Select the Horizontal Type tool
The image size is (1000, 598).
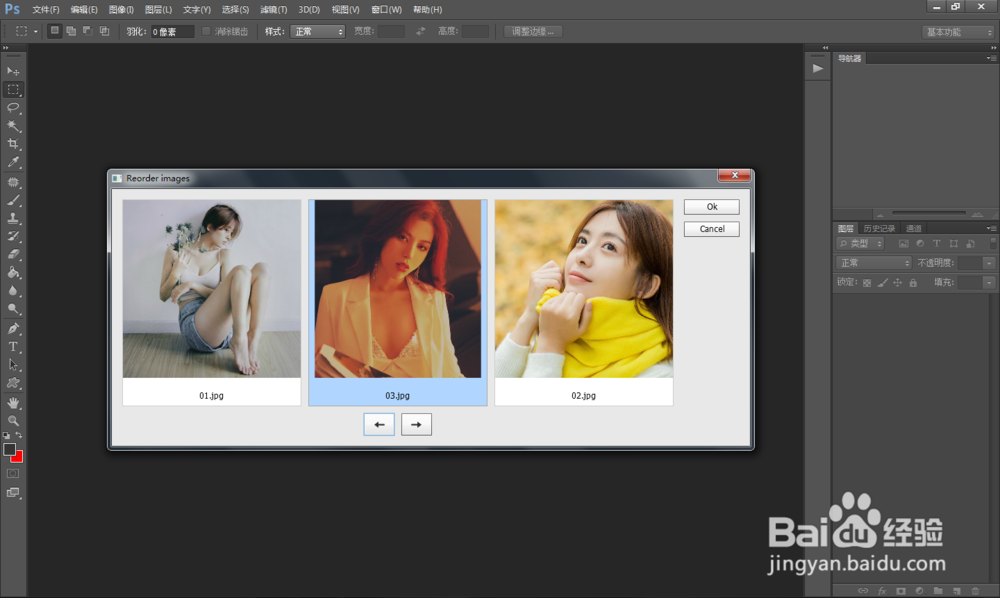13,347
